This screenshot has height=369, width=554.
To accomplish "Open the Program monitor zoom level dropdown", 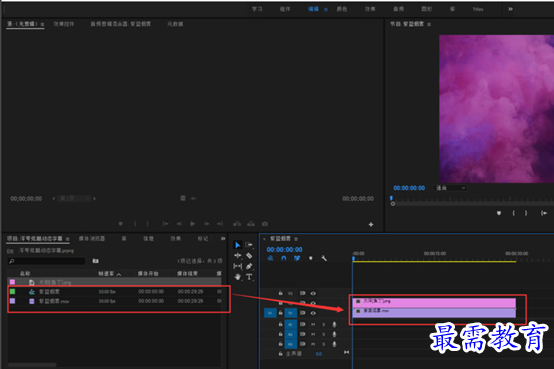I will click(450, 188).
